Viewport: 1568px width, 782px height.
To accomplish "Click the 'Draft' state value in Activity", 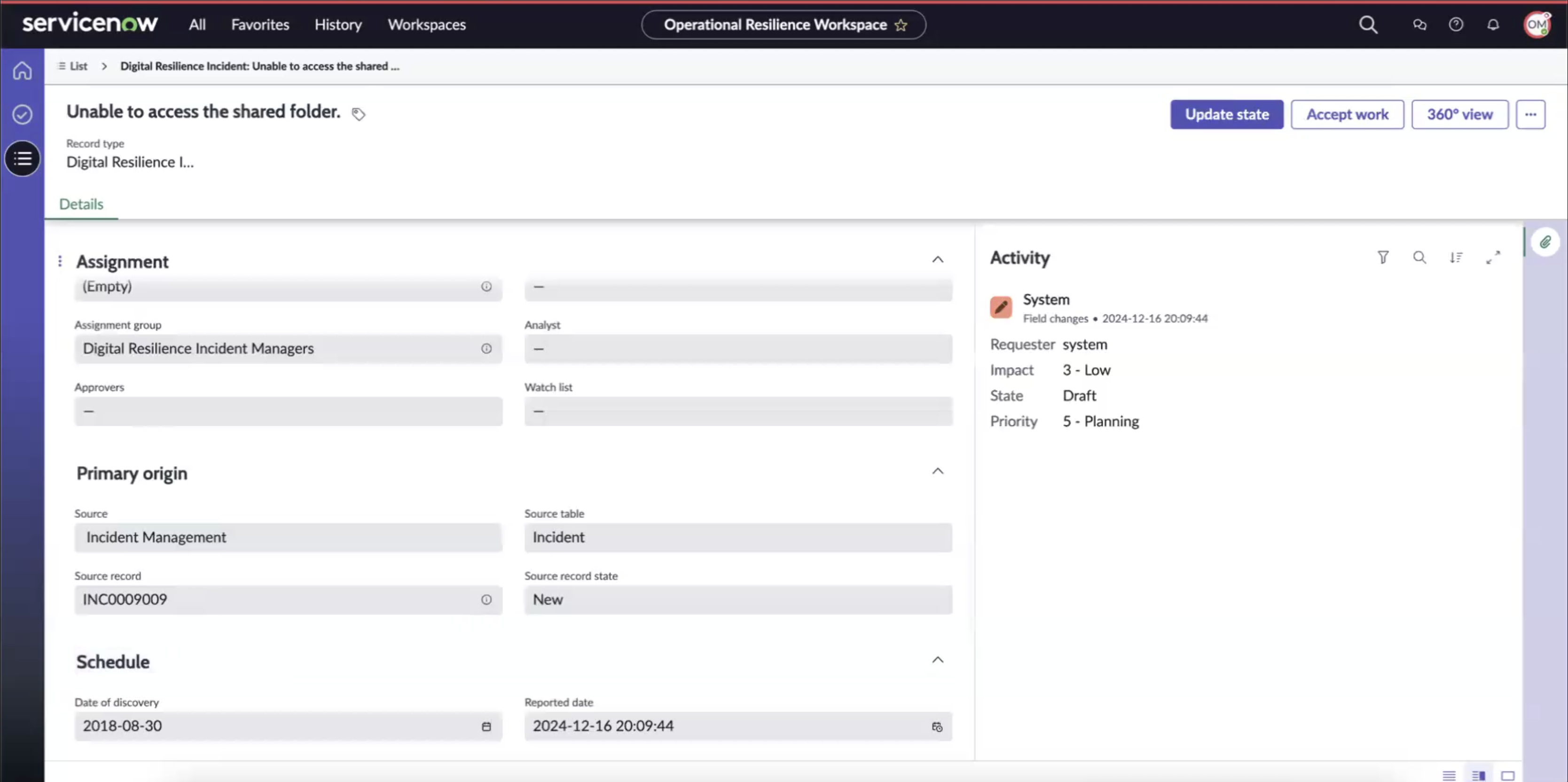I will (x=1079, y=396).
